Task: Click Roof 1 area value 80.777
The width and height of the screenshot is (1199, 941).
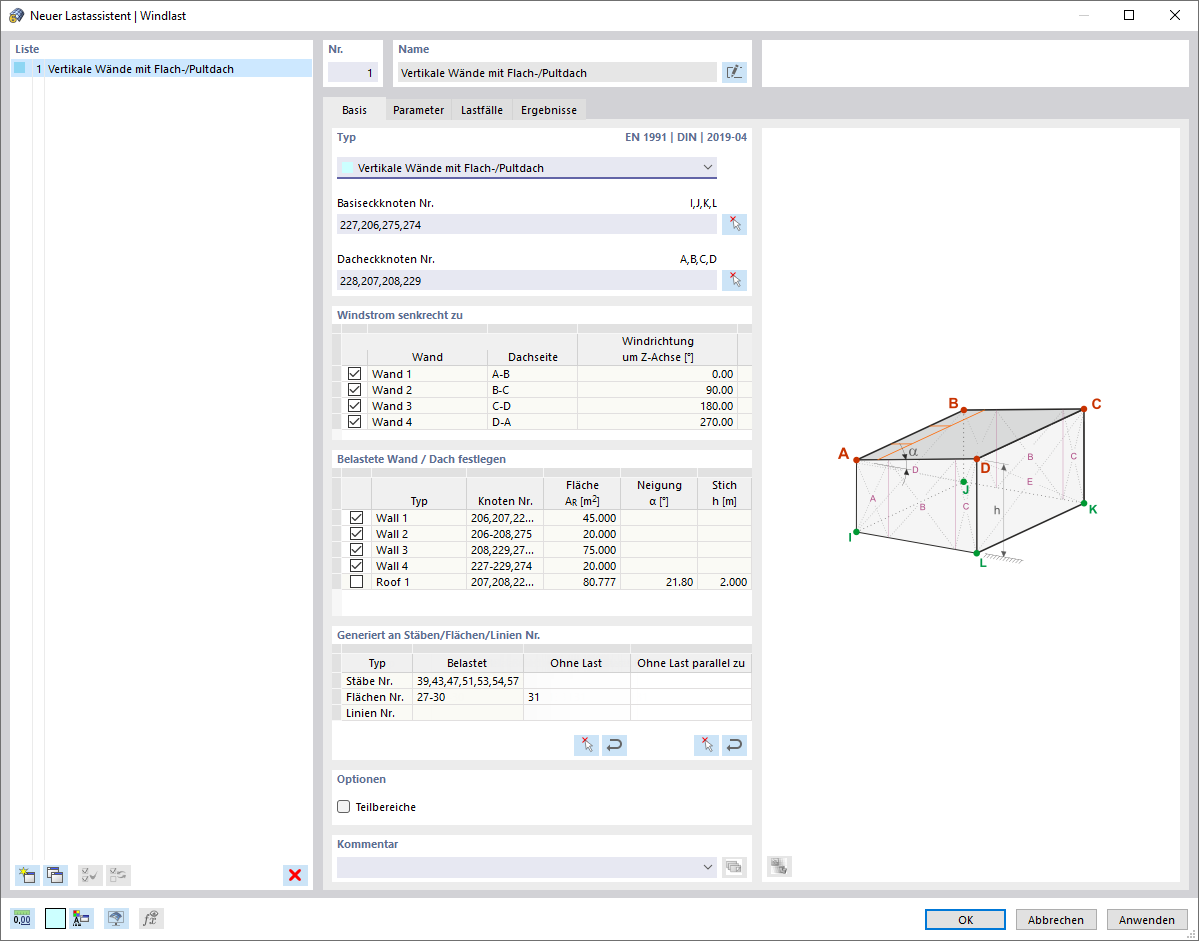Action: tap(582, 582)
